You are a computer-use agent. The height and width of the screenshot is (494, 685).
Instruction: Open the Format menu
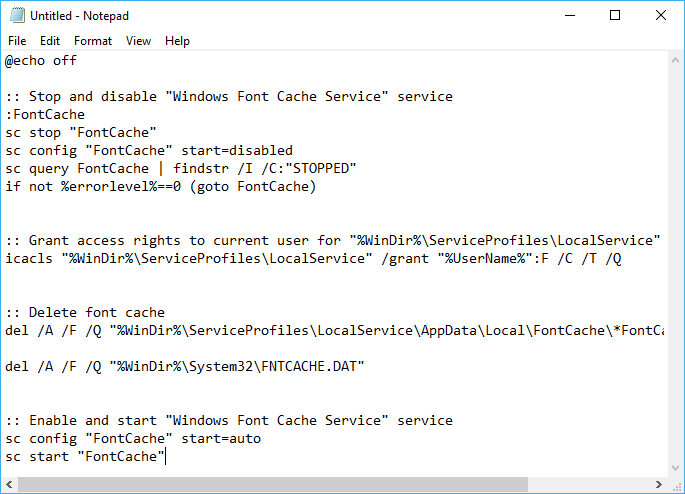93,41
